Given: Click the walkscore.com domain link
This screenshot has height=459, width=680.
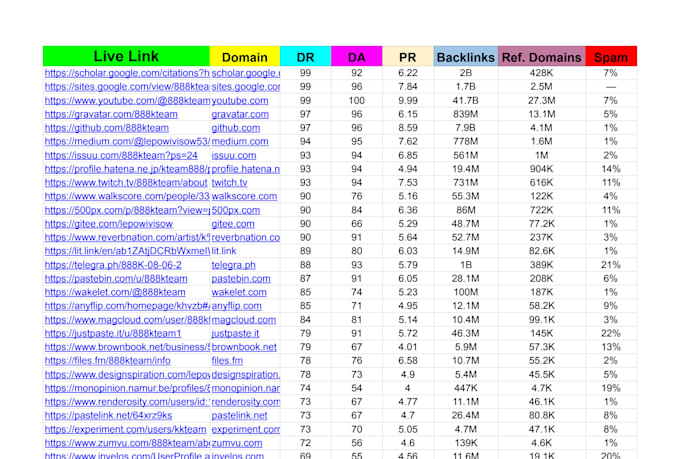Looking at the screenshot, I should [x=244, y=197].
